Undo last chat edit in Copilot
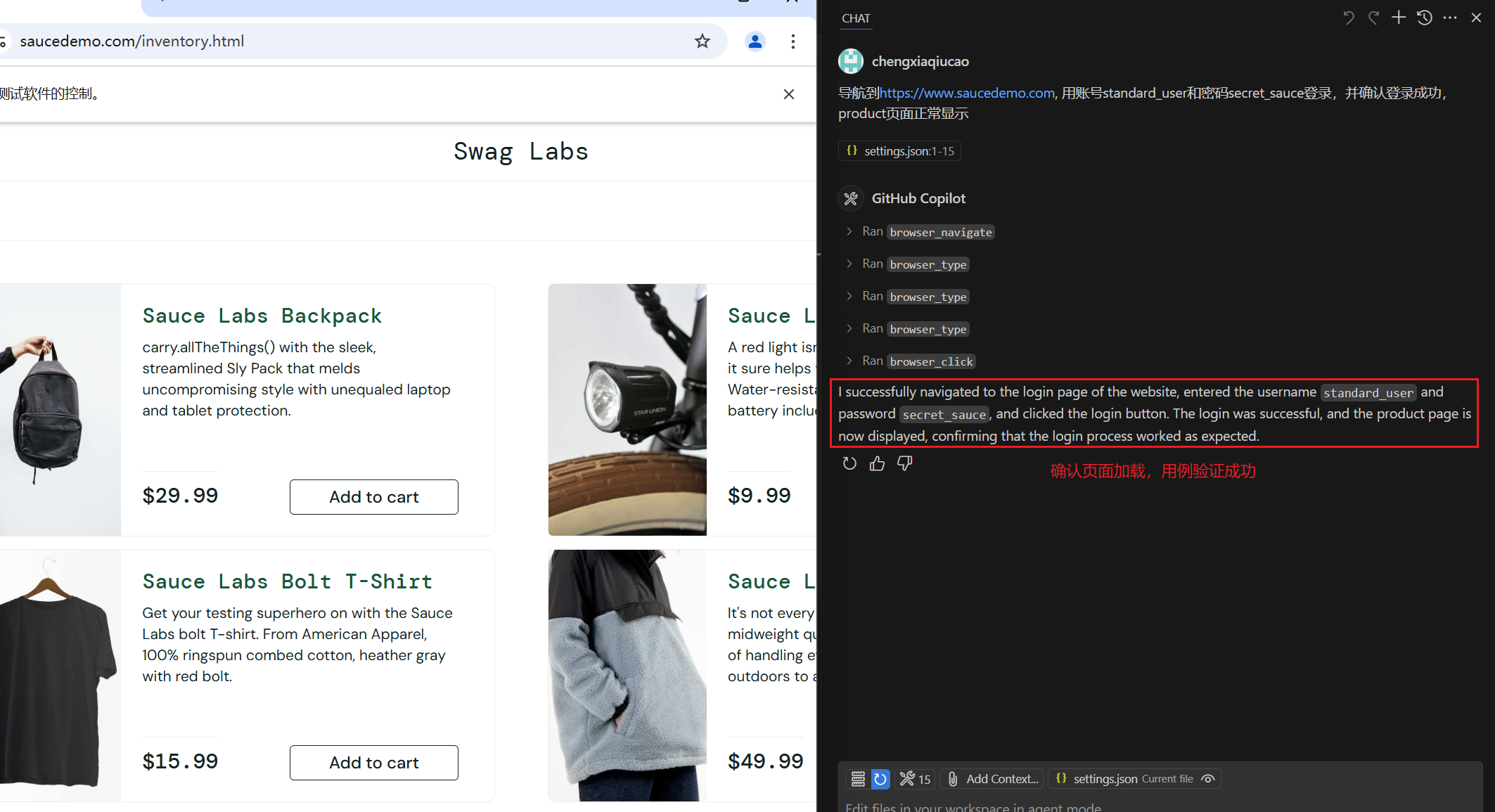 pos(1348,18)
